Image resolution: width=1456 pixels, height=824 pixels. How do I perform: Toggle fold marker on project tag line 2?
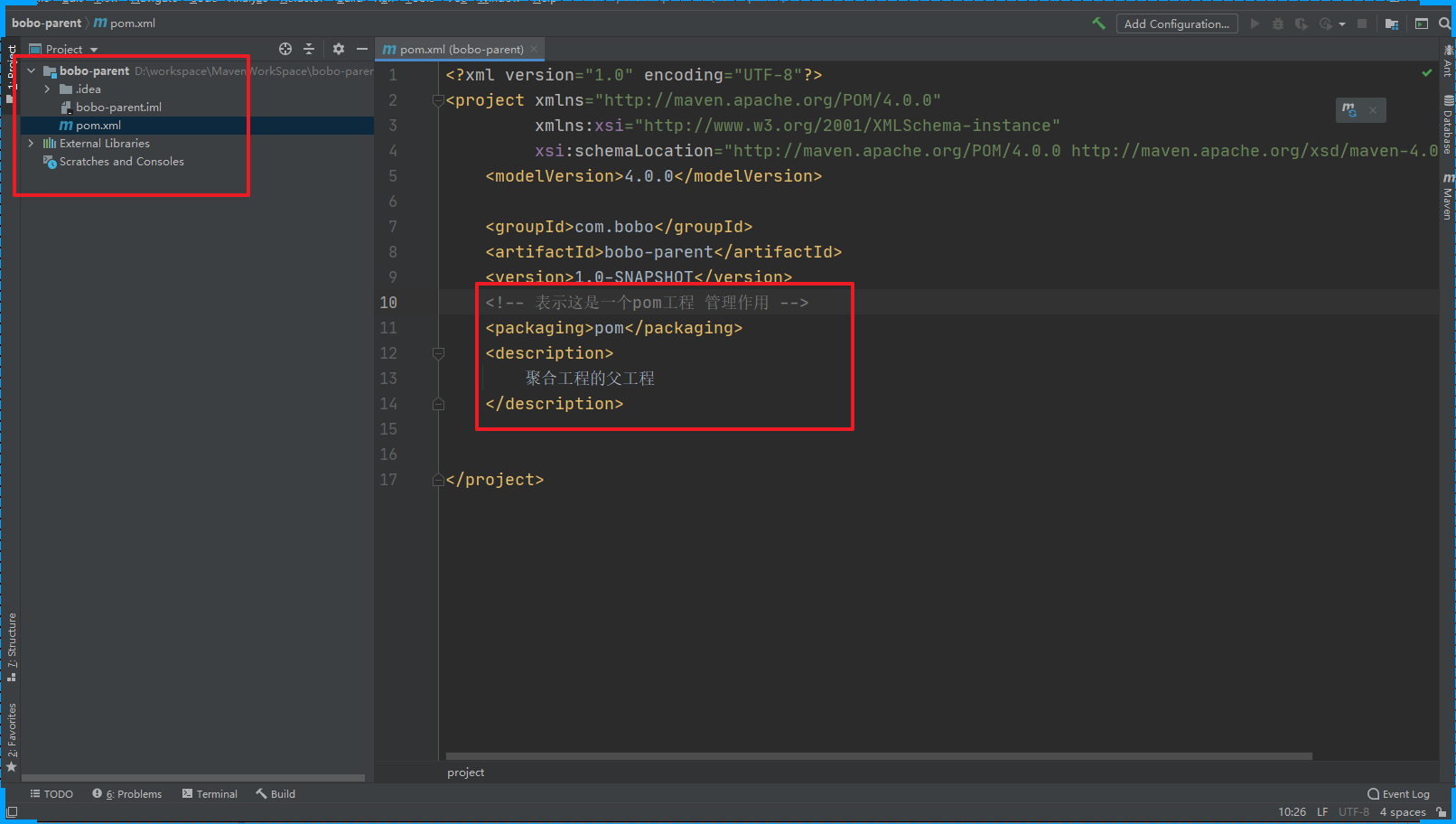438,100
